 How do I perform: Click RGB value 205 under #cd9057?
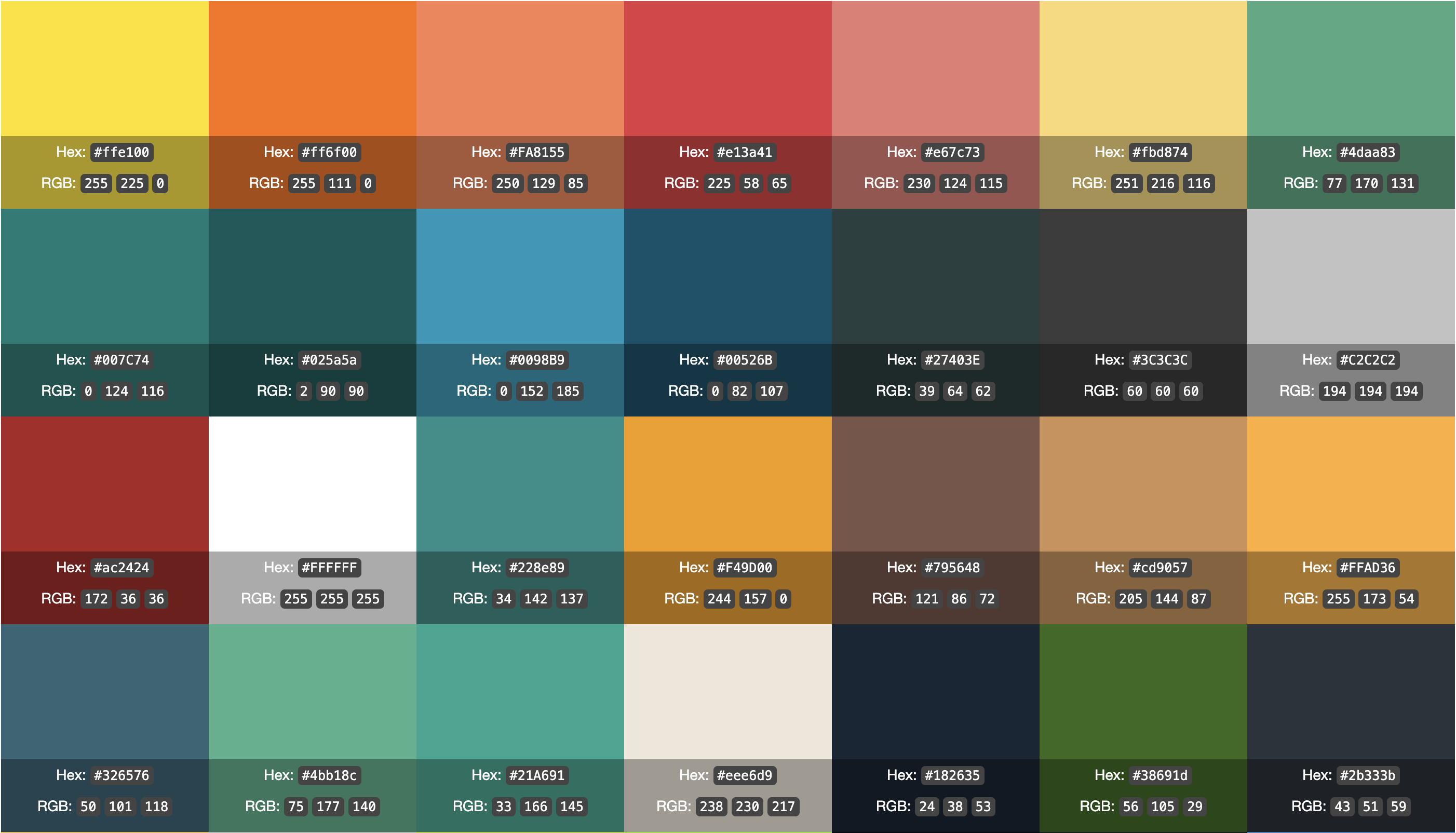click(x=1130, y=599)
